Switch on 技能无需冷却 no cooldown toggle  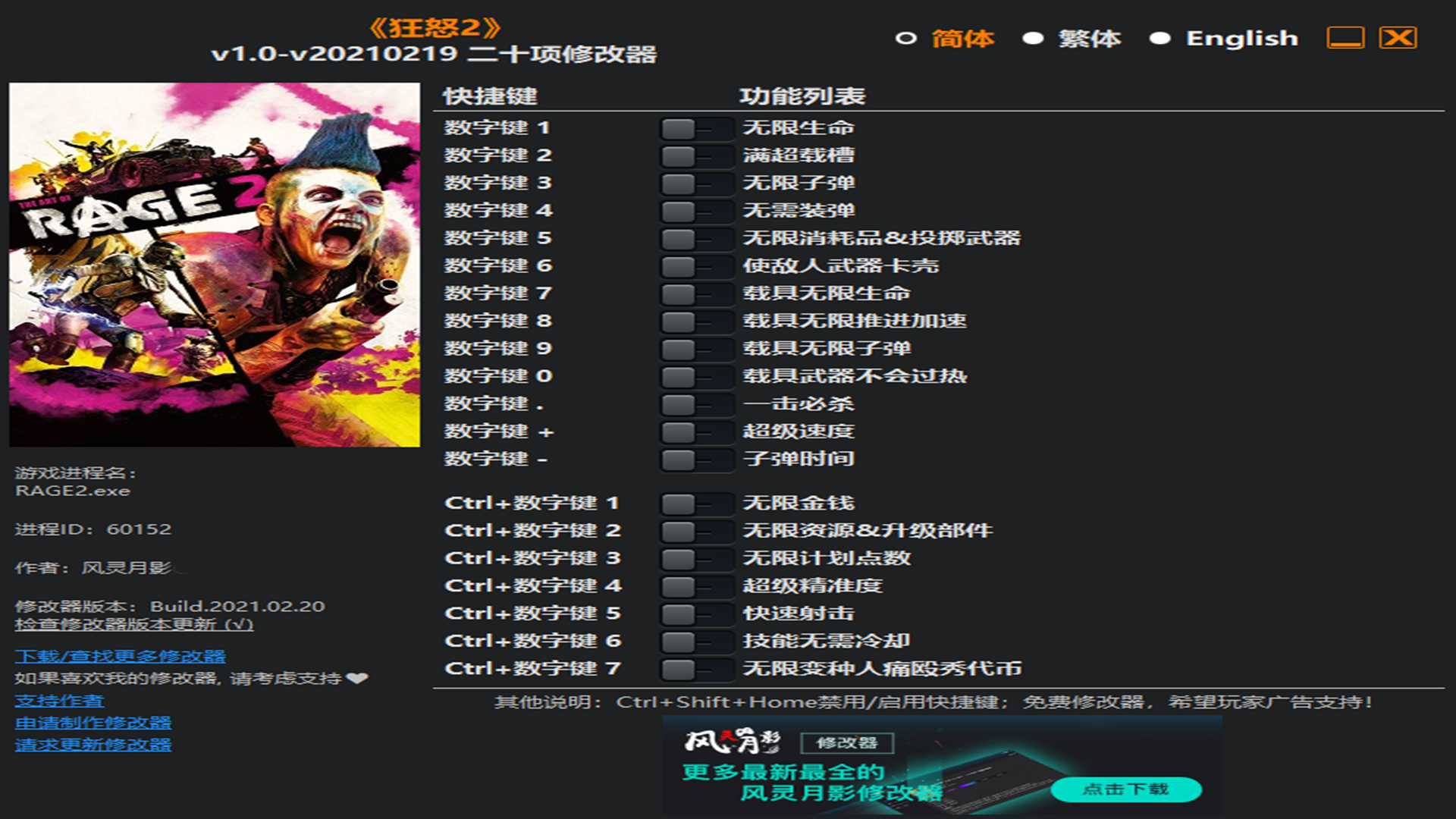695,642
